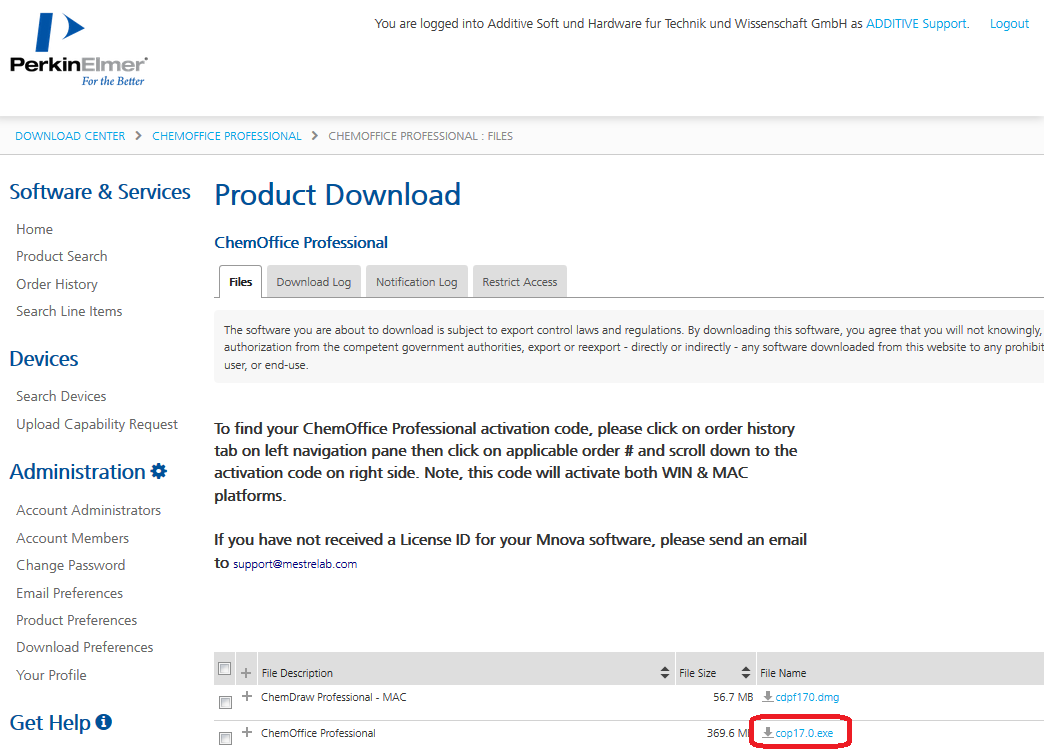Click the Administration gear icon

click(158, 472)
